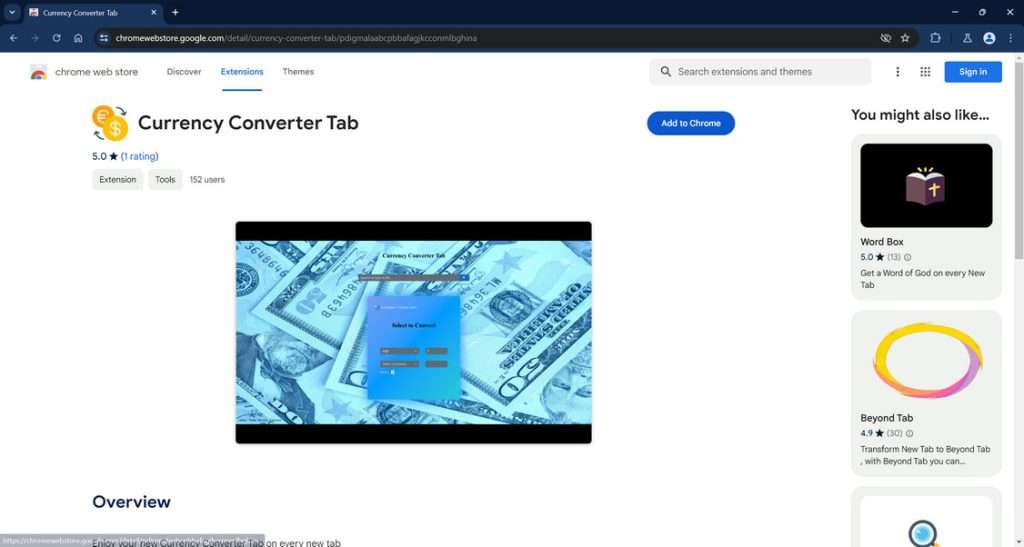This screenshot has width=1024, height=547.
Task: Bookmark this page with the star icon
Action: tap(905, 38)
